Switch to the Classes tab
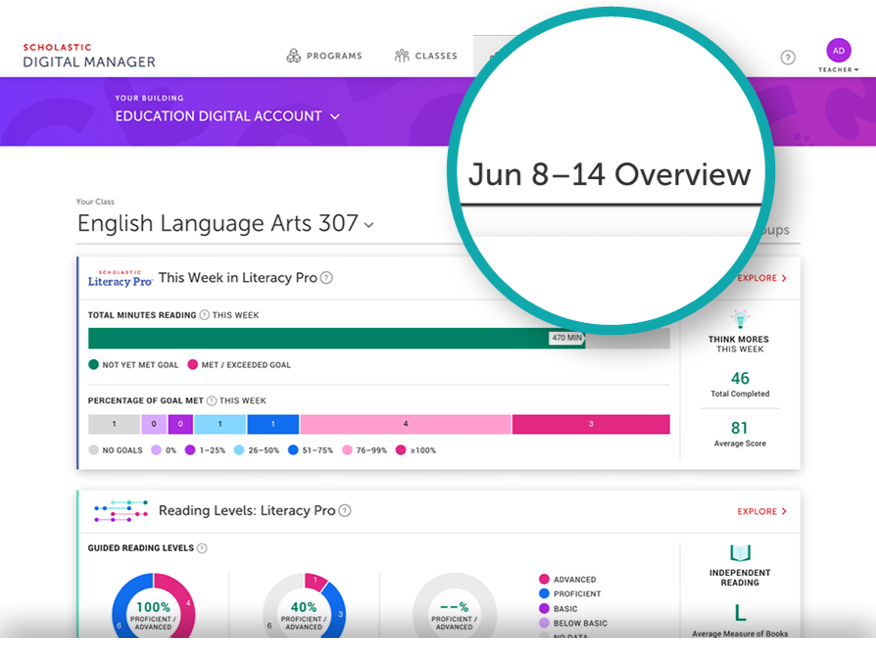Image resolution: width=876 pixels, height=658 pixels. tap(426, 56)
